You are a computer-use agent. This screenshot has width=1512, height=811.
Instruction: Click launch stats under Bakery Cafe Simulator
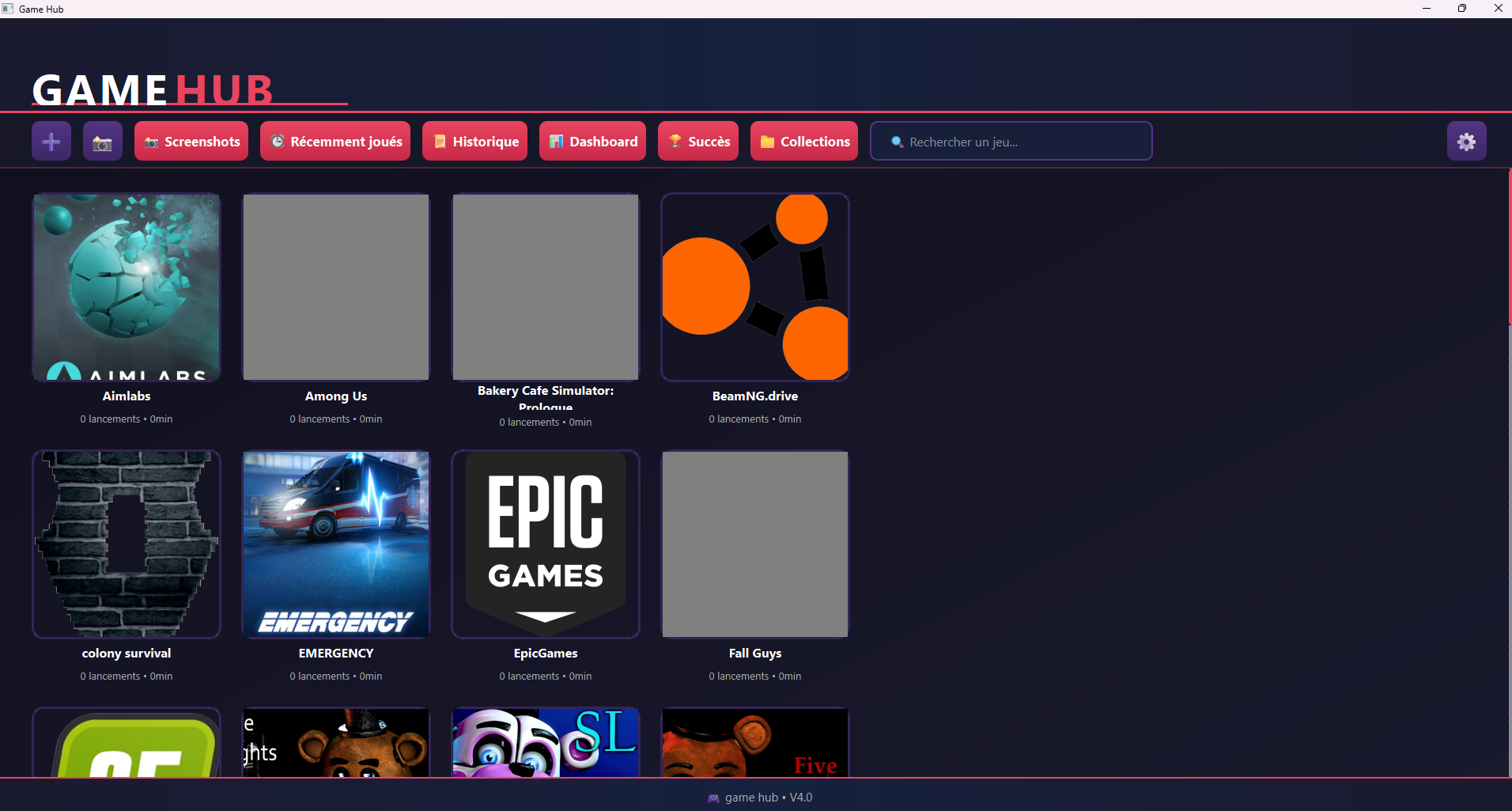point(546,423)
